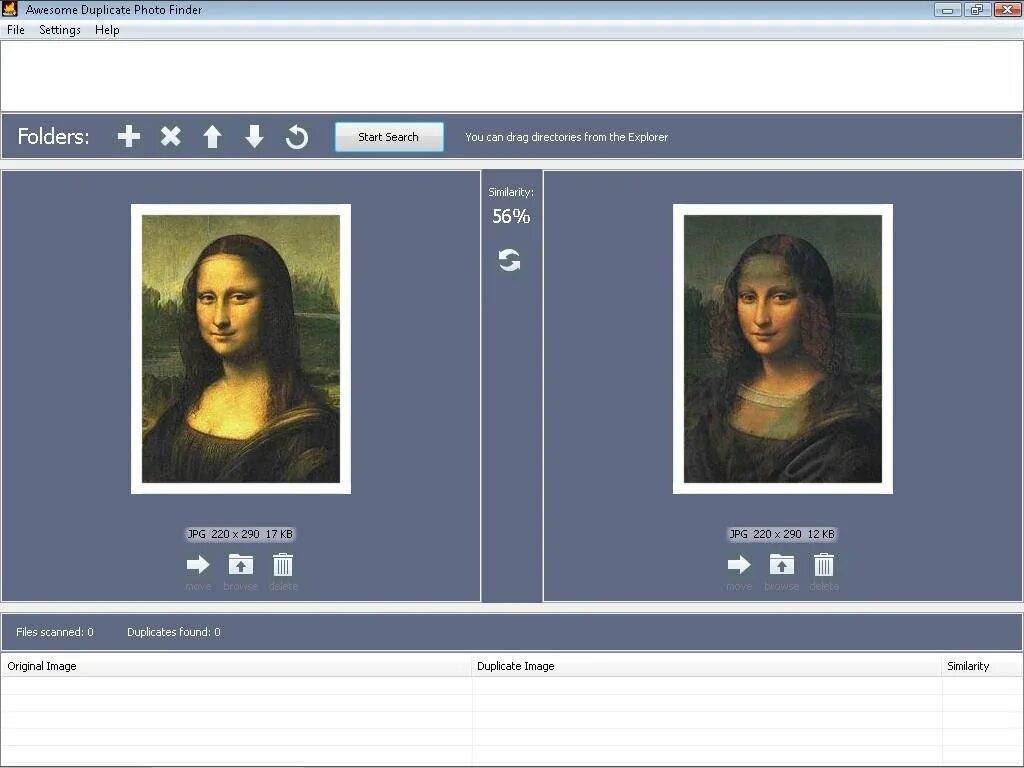1024x768 pixels.
Task: Restore down the application window
Action: [x=977, y=10]
